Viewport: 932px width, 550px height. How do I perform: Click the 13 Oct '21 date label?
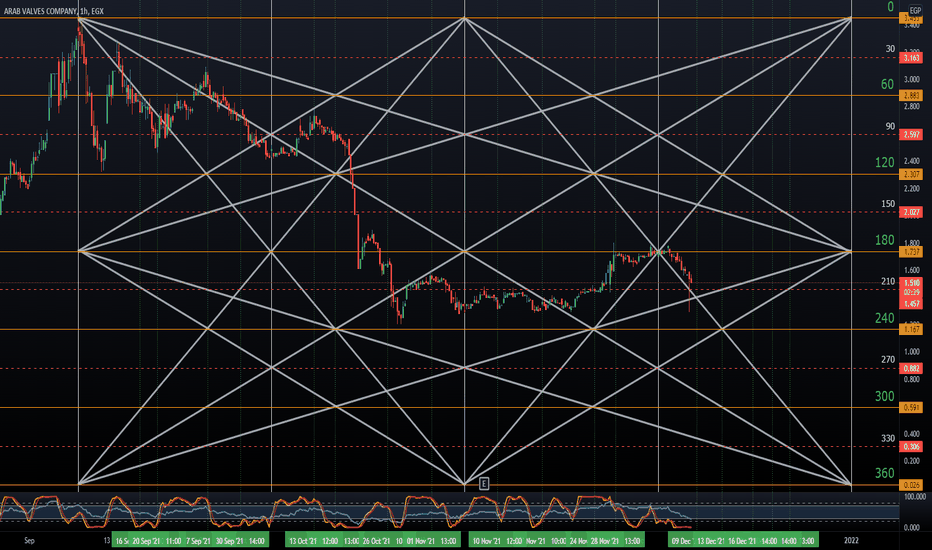click(x=303, y=541)
